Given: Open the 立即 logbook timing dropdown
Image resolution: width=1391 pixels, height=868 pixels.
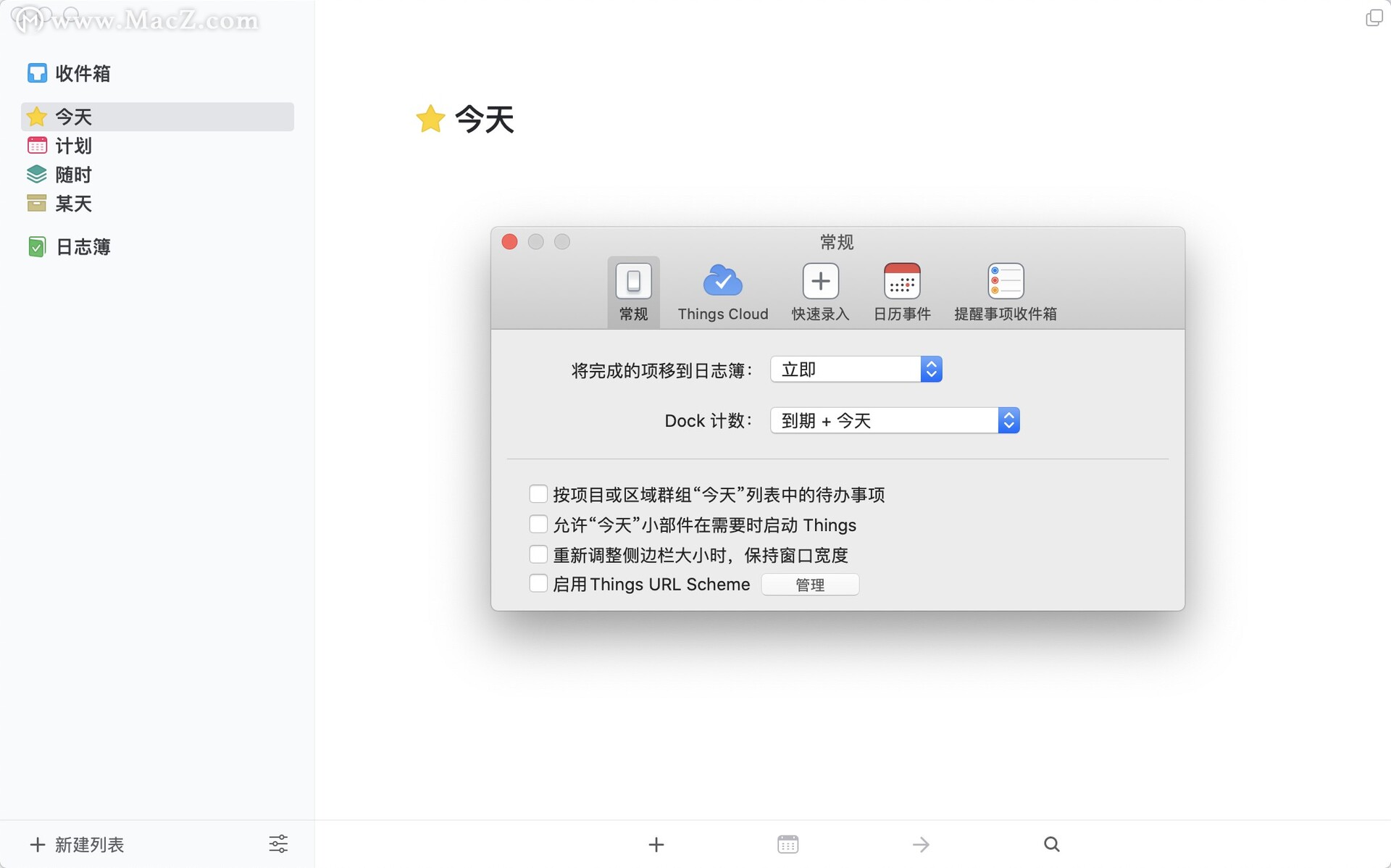Looking at the screenshot, I should coord(856,370).
